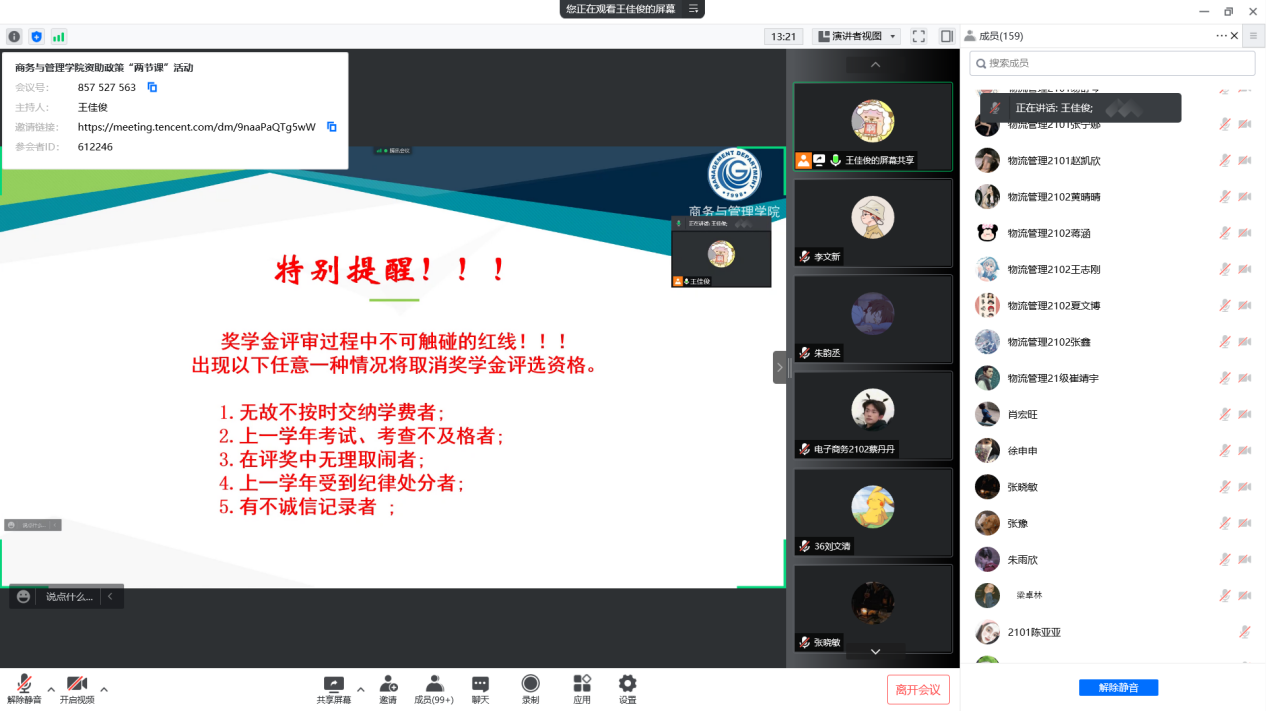The width and height of the screenshot is (1266, 711).
Task: Turn on the camera with 开启视频
Action: (x=76, y=689)
